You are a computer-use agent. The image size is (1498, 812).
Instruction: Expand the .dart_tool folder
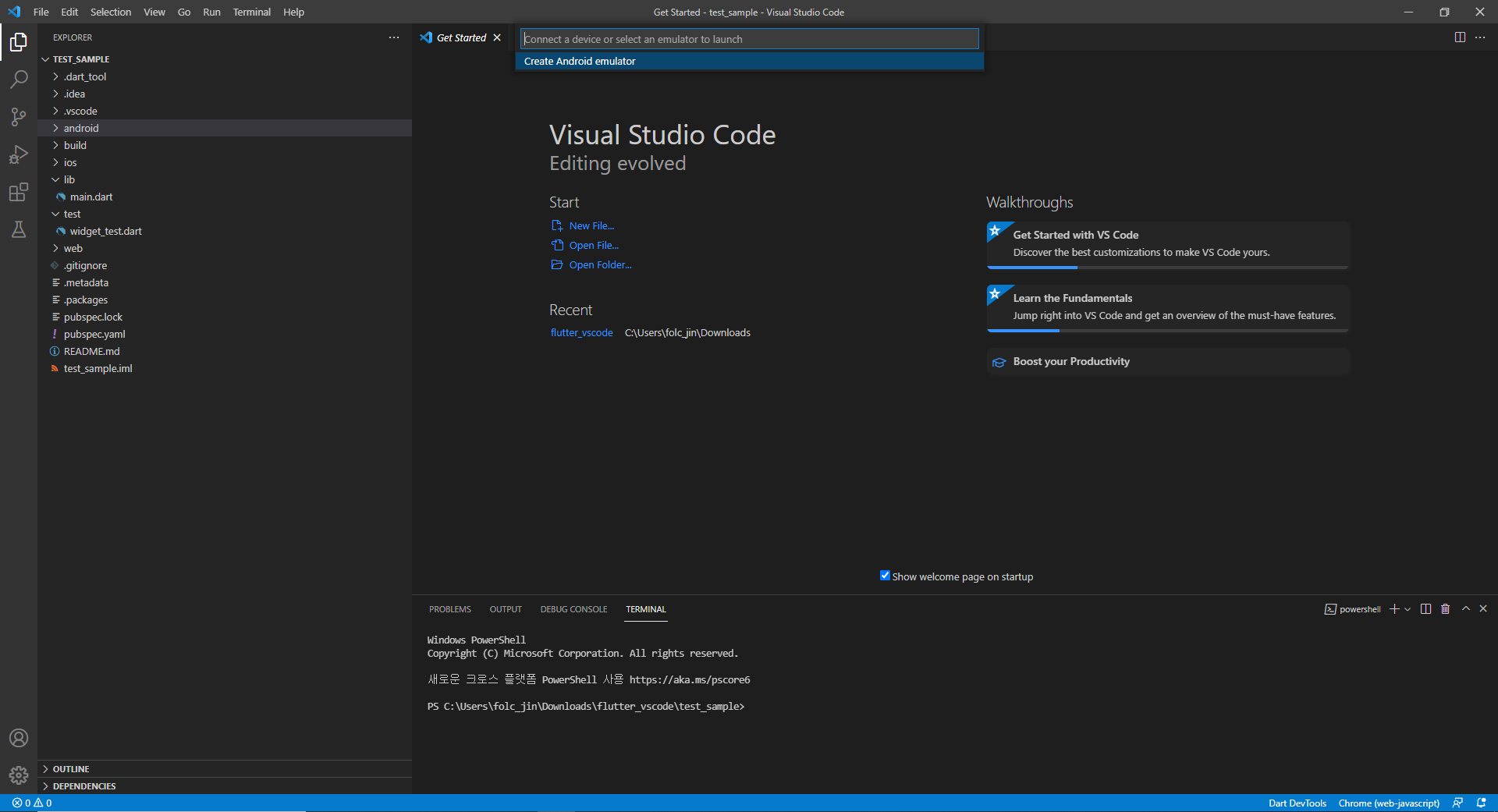(x=55, y=76)
